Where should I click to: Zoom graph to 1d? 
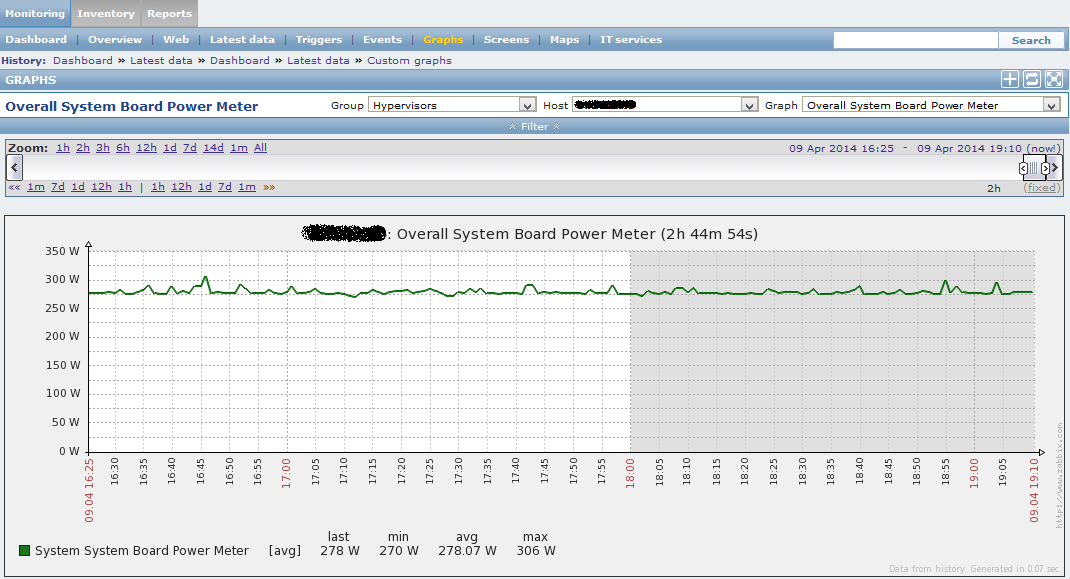point(170,147)
